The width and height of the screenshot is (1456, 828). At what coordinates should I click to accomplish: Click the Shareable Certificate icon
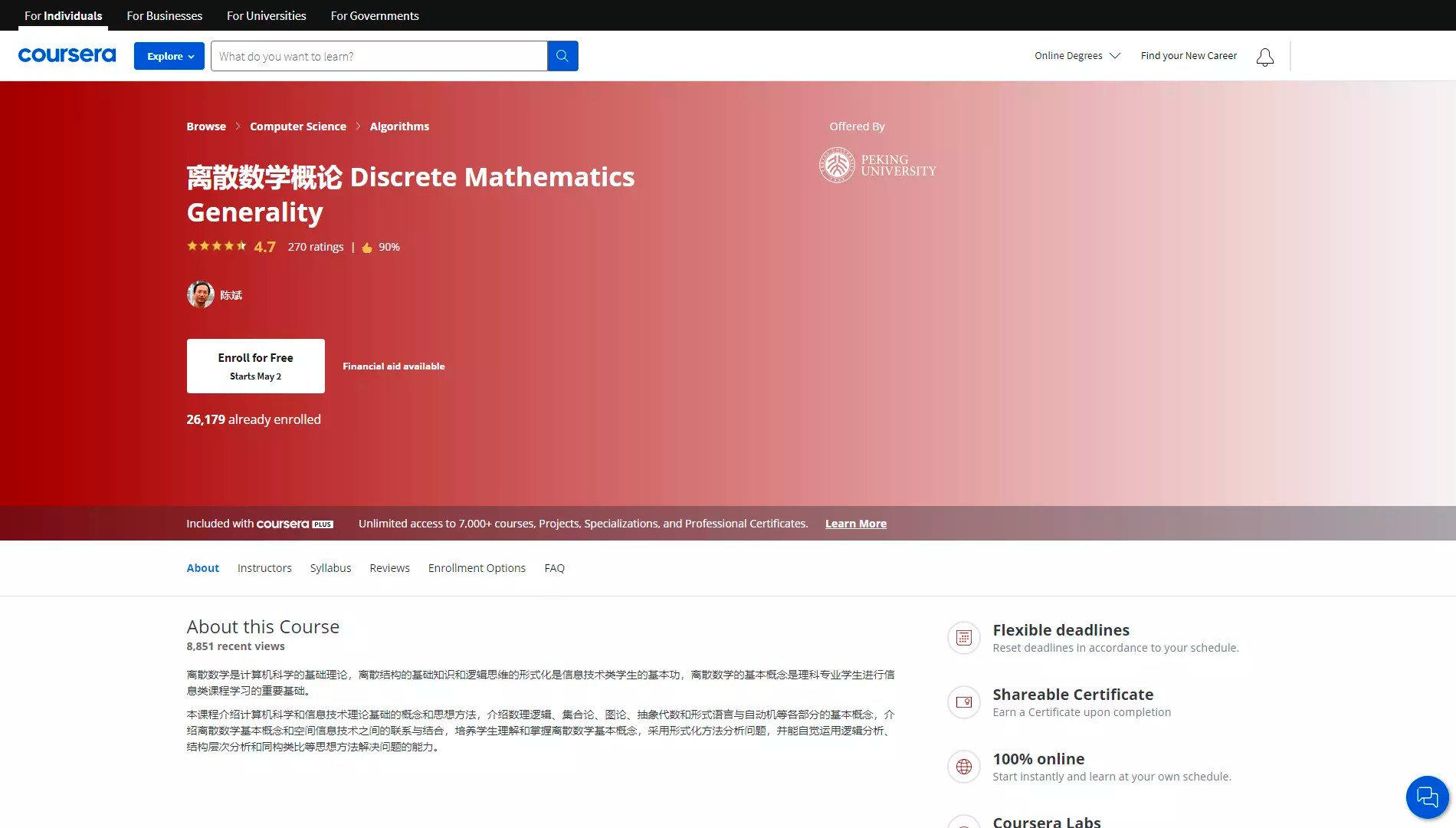963,702
